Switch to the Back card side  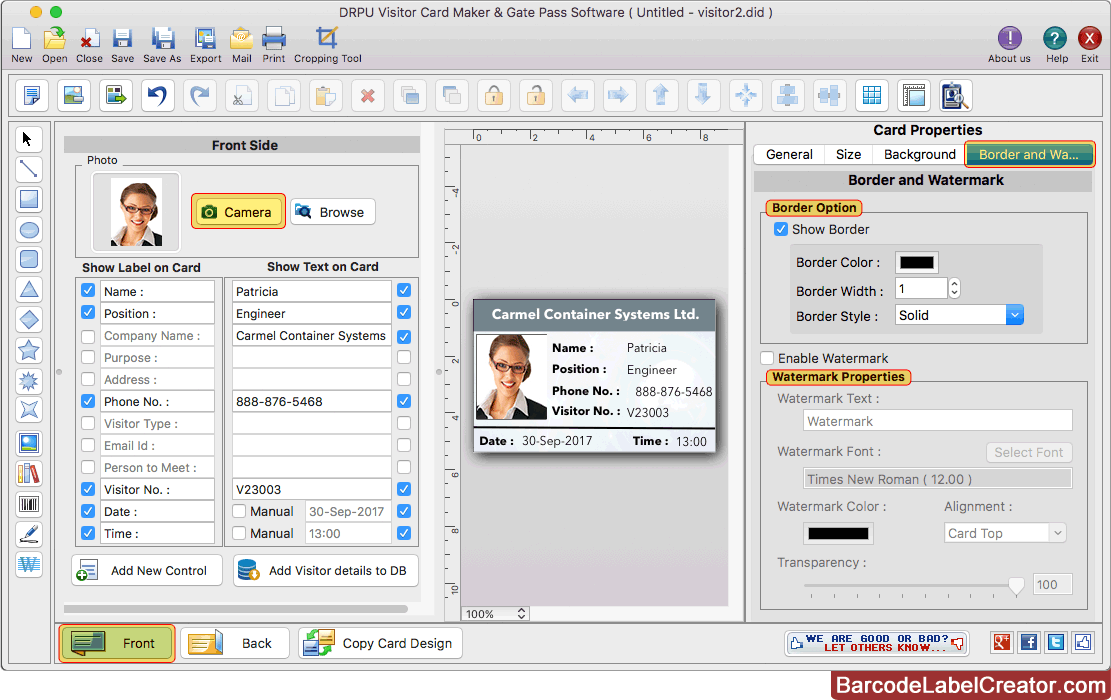pyautogui.click(x=235, y=643)
